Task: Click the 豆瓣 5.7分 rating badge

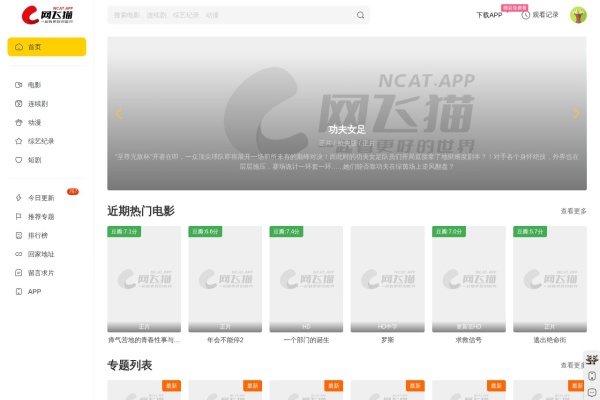Action: click(x=530, y=231)
